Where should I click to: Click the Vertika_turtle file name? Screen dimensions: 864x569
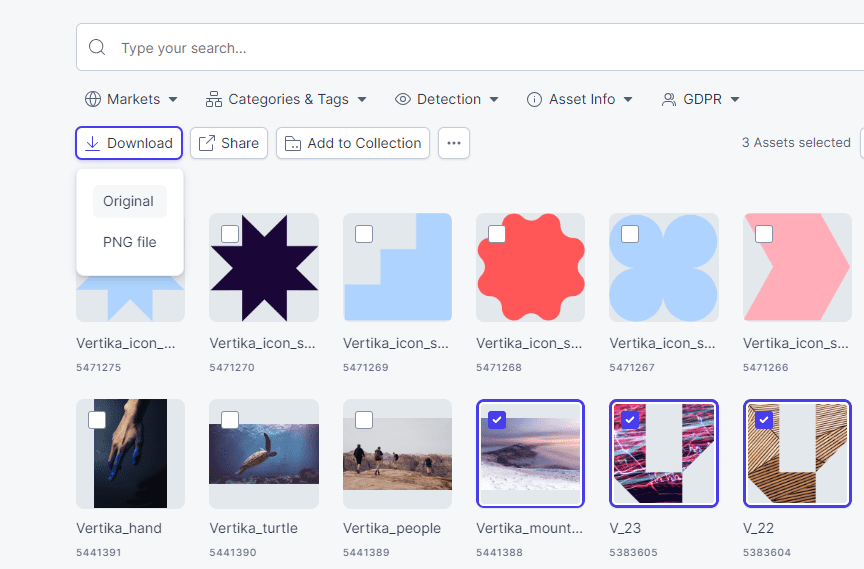(x=253, y=528)
